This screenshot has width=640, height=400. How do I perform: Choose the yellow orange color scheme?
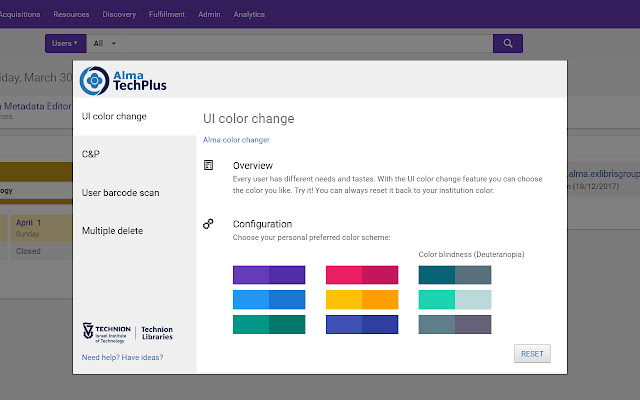tap(362, 300)
